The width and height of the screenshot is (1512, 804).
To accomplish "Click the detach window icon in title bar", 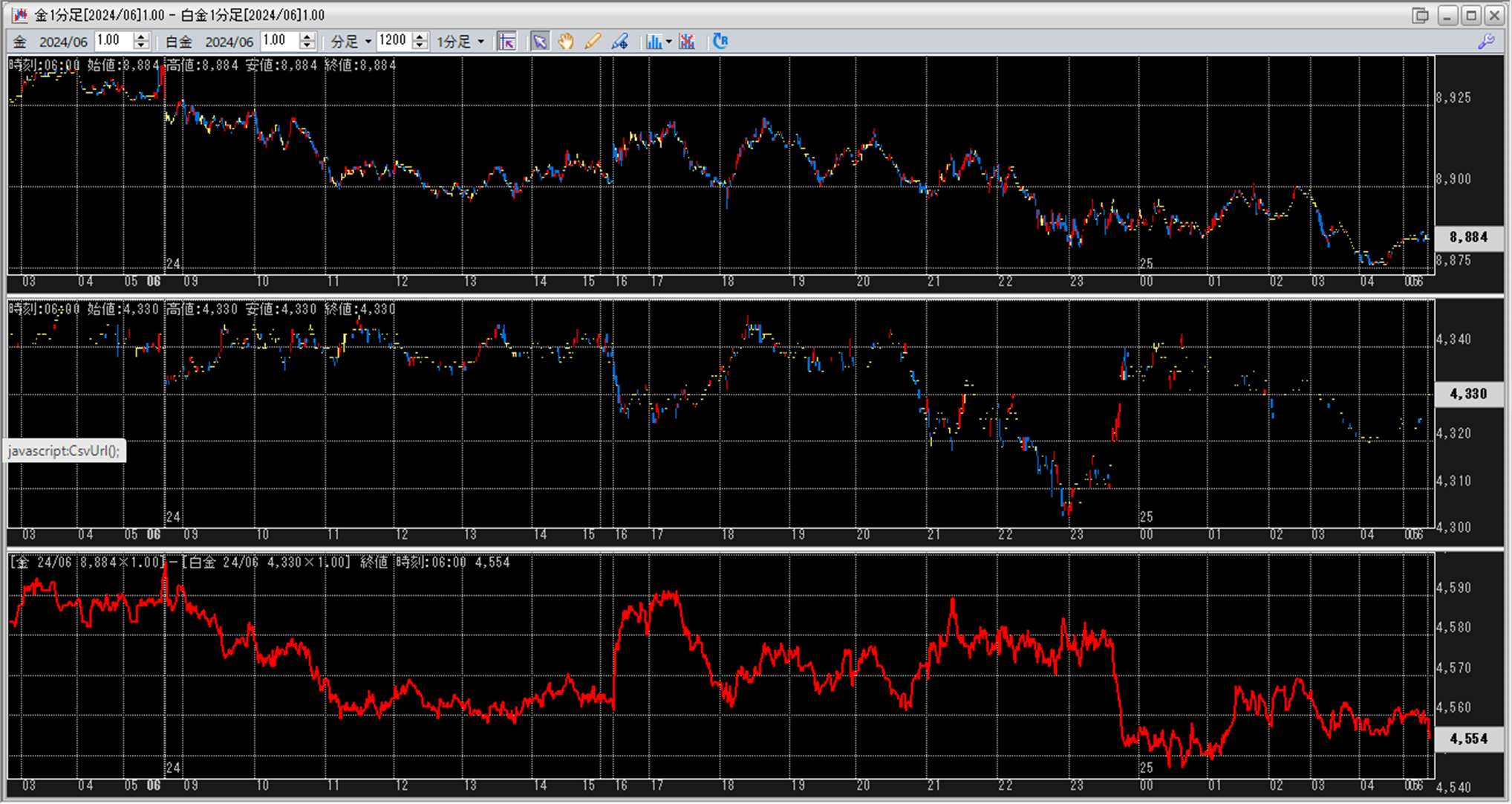I will coord(1421,15).
